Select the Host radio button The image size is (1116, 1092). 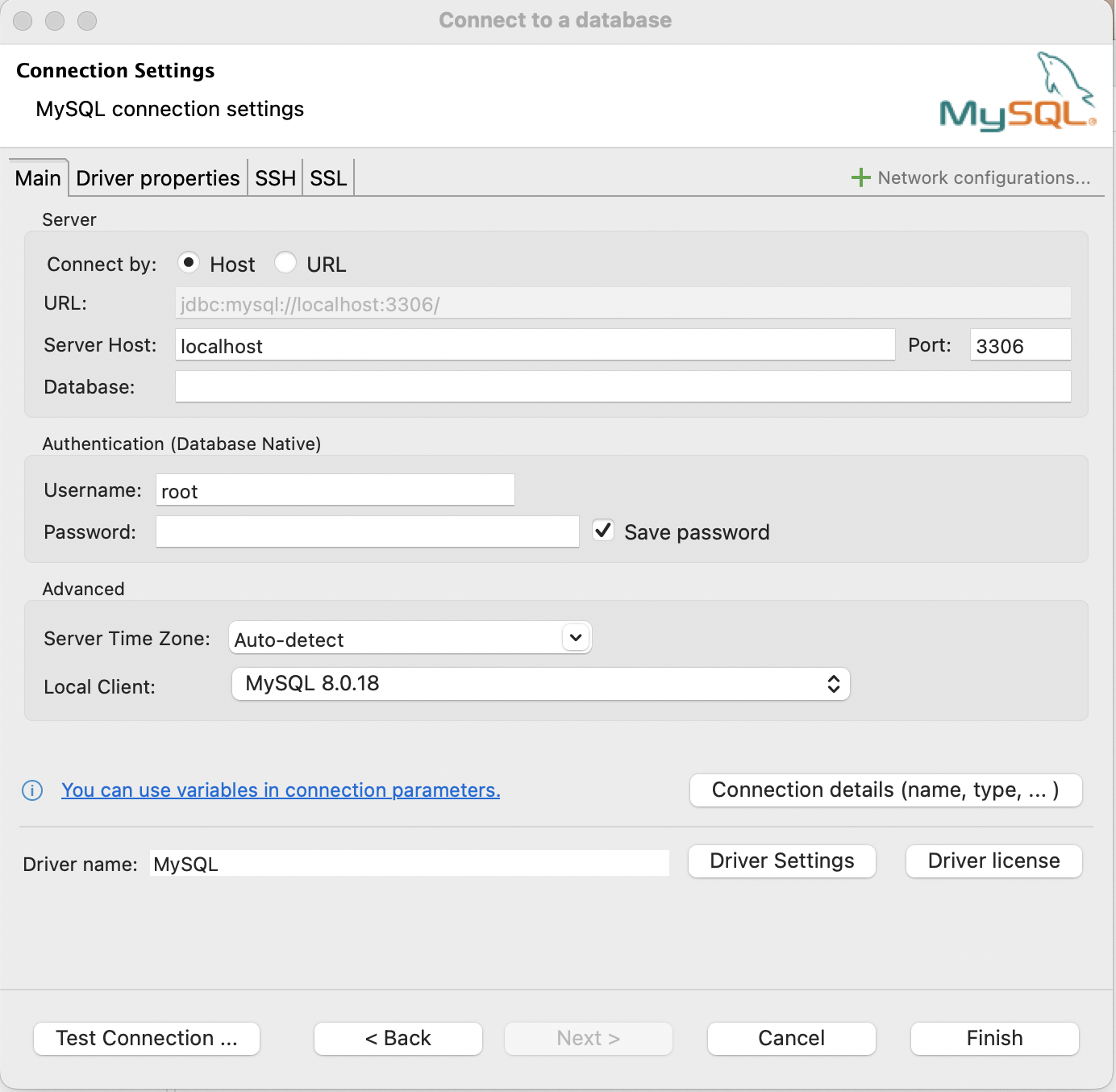click(188, 263)
